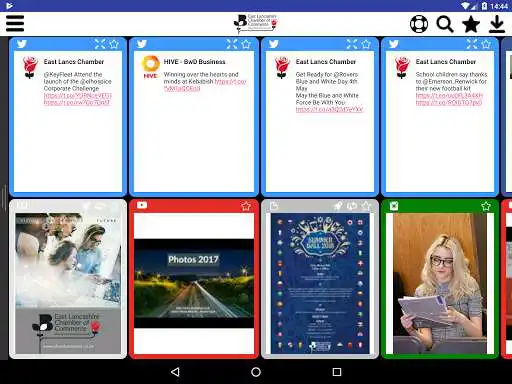Screen dimensions: 512x384
Task: Expand the HIVE BwD Business tweet card
Action: pyautogui.click(x=232, y=44)
